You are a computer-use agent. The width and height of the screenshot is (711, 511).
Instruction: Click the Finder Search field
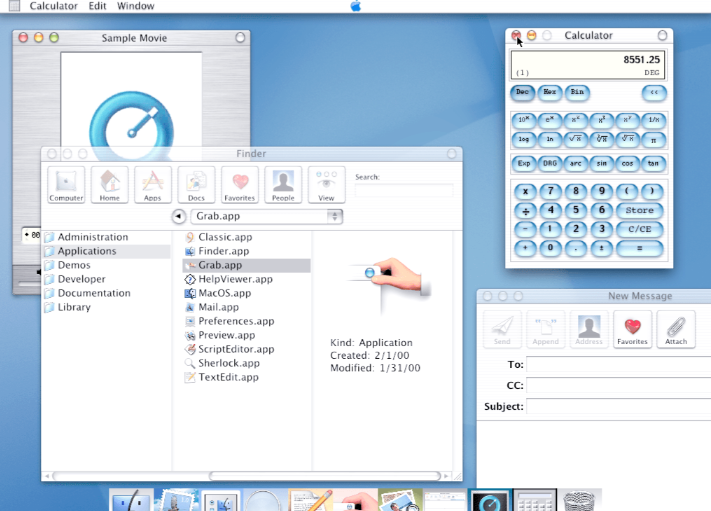point(404,190)
